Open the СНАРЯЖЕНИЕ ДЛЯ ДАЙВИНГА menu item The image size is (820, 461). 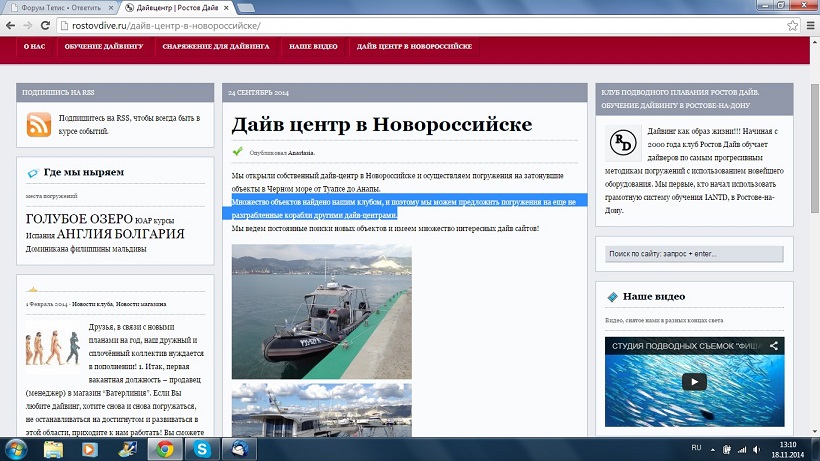[x=216, y=47]
